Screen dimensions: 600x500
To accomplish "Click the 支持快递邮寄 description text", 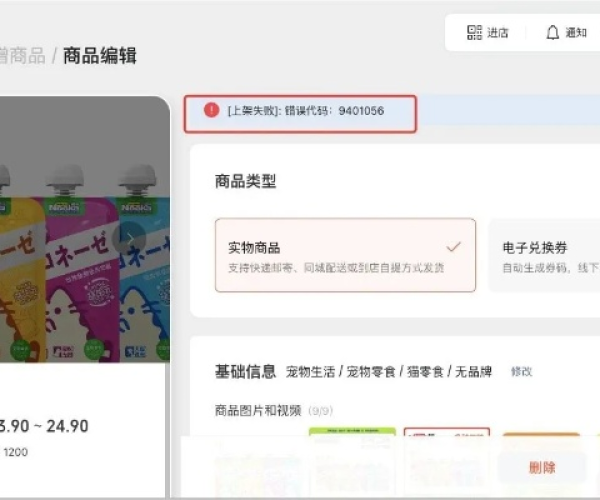I will [x=336, y=268].
